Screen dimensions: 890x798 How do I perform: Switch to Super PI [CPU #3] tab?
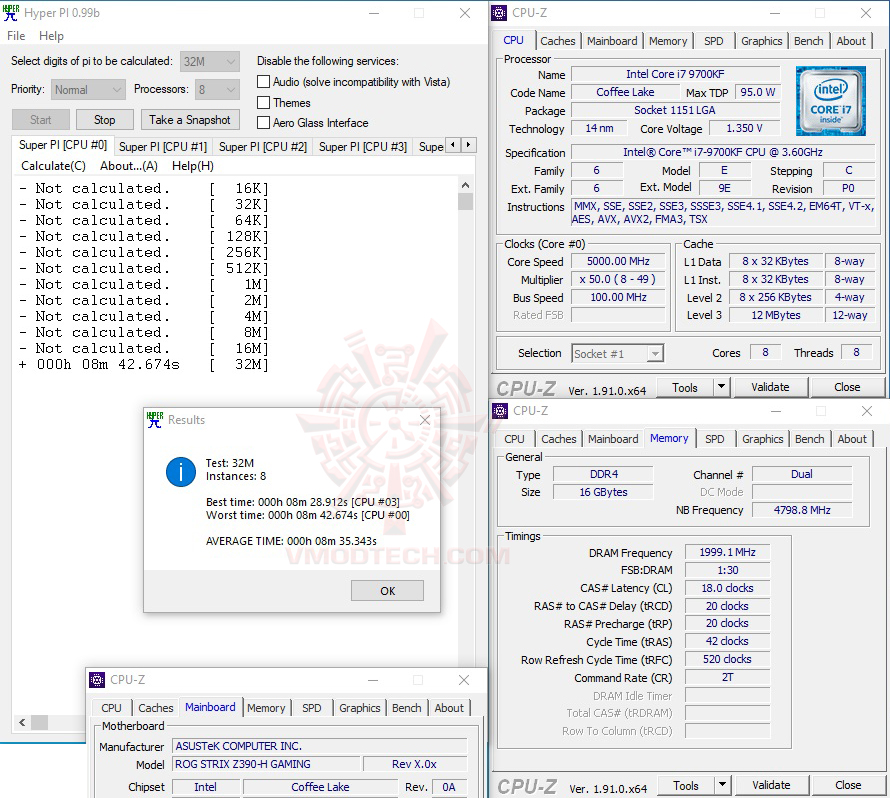click(363, 146)
